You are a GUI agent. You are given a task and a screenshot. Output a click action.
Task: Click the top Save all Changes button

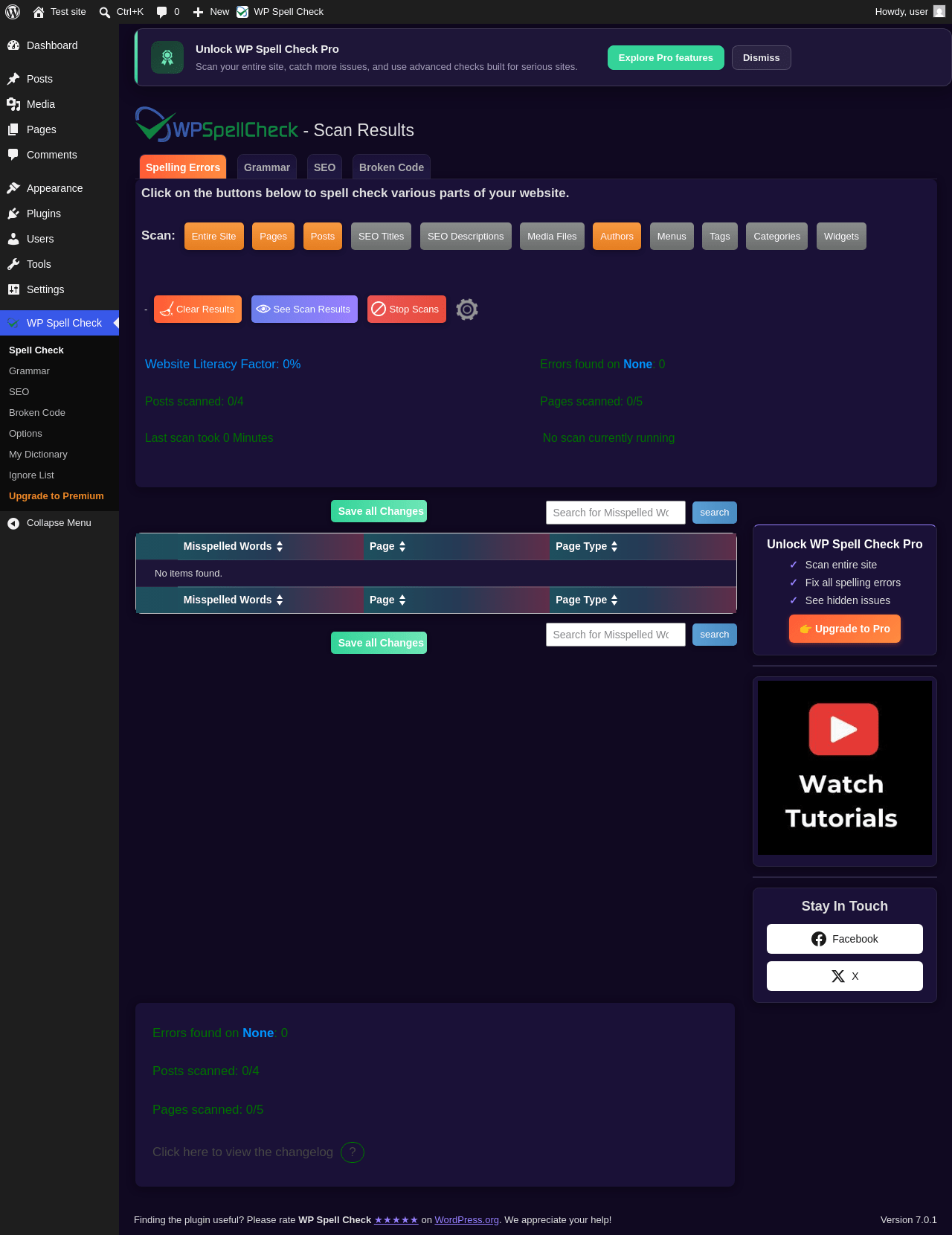[x=379, y=511]
